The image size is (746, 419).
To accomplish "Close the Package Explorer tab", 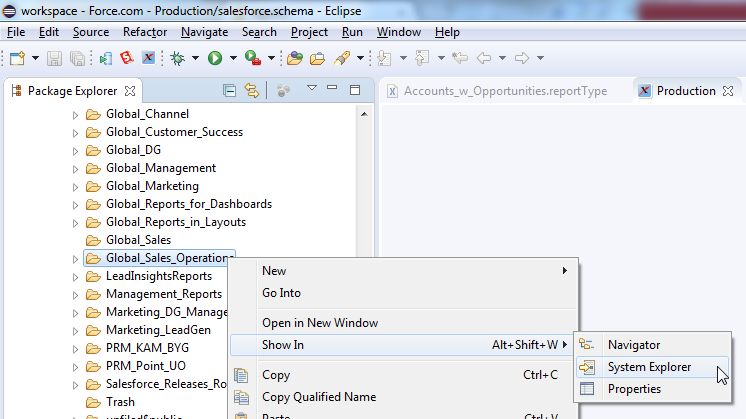I will (x=130, y=91).
